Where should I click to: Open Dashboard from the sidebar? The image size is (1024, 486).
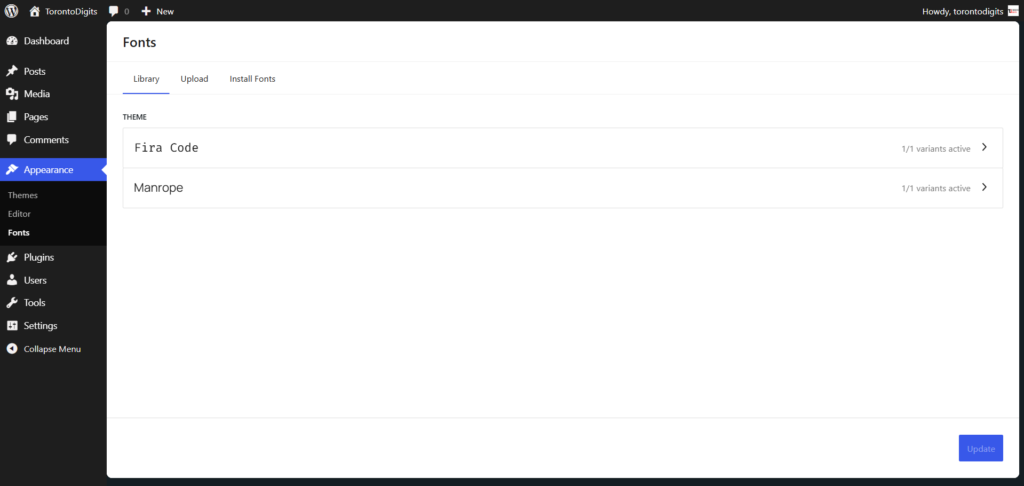(x=46, y=41)
